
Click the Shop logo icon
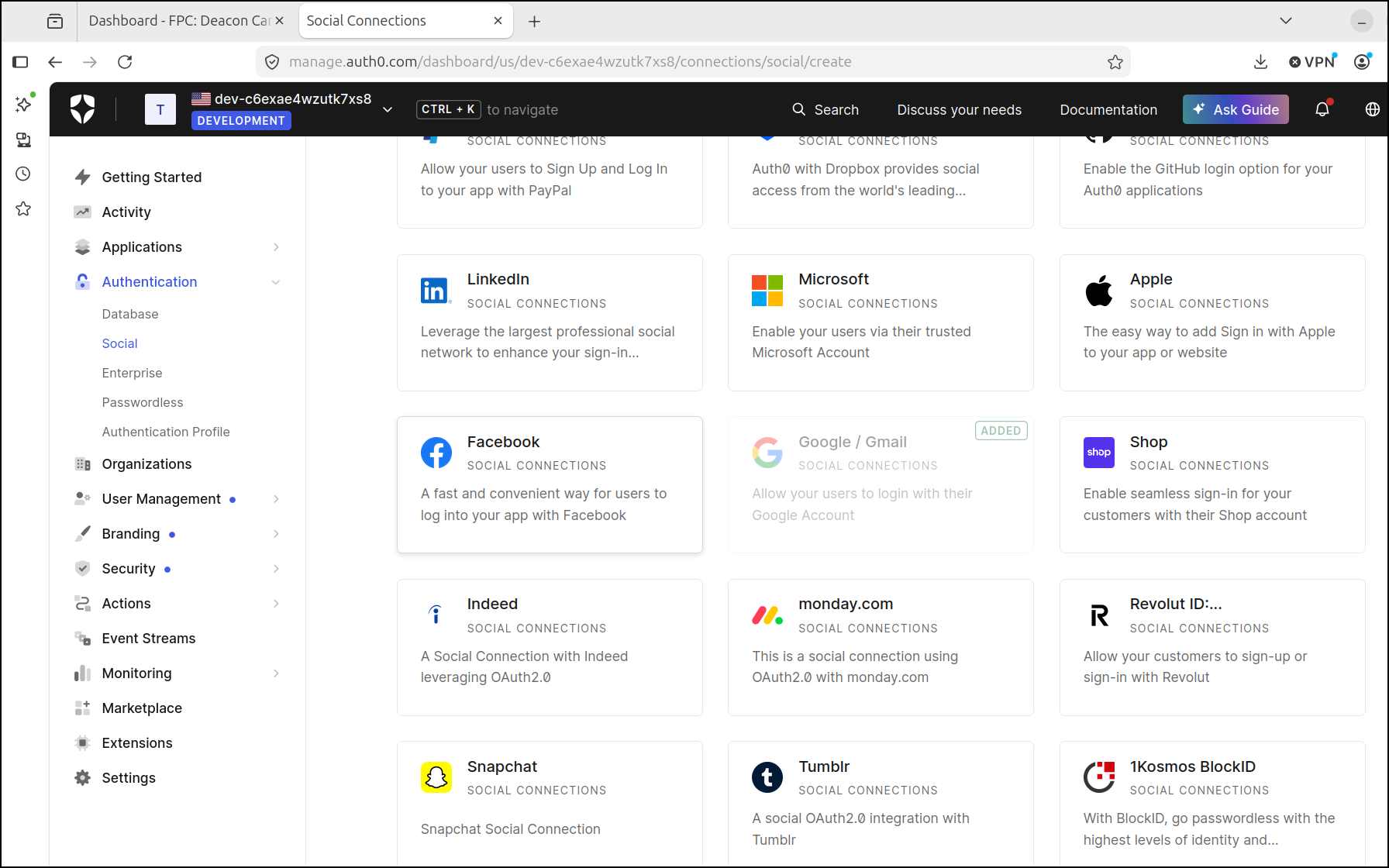[1098, 453]
